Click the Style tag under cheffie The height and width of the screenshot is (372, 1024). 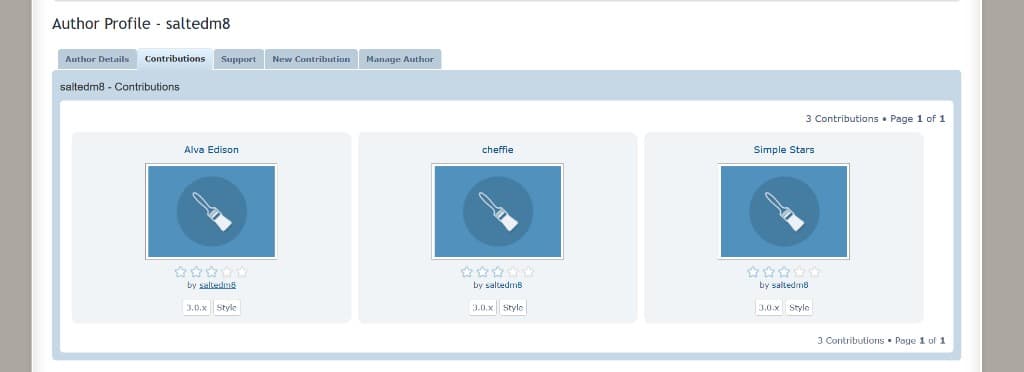point(513,307)
